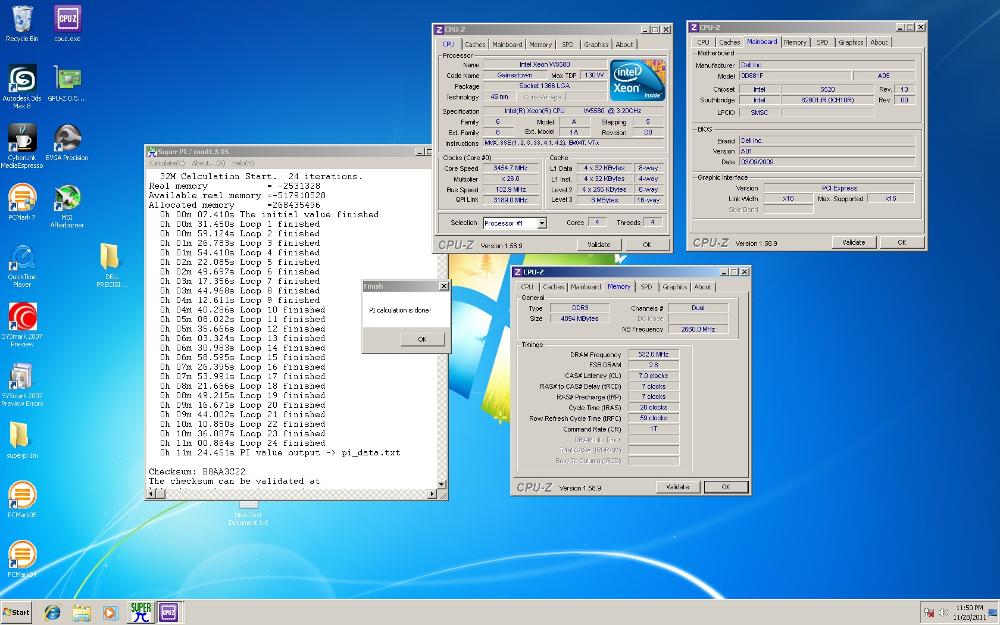Open the Processor #1 Selection dropdown

click(x=515, y=223)
